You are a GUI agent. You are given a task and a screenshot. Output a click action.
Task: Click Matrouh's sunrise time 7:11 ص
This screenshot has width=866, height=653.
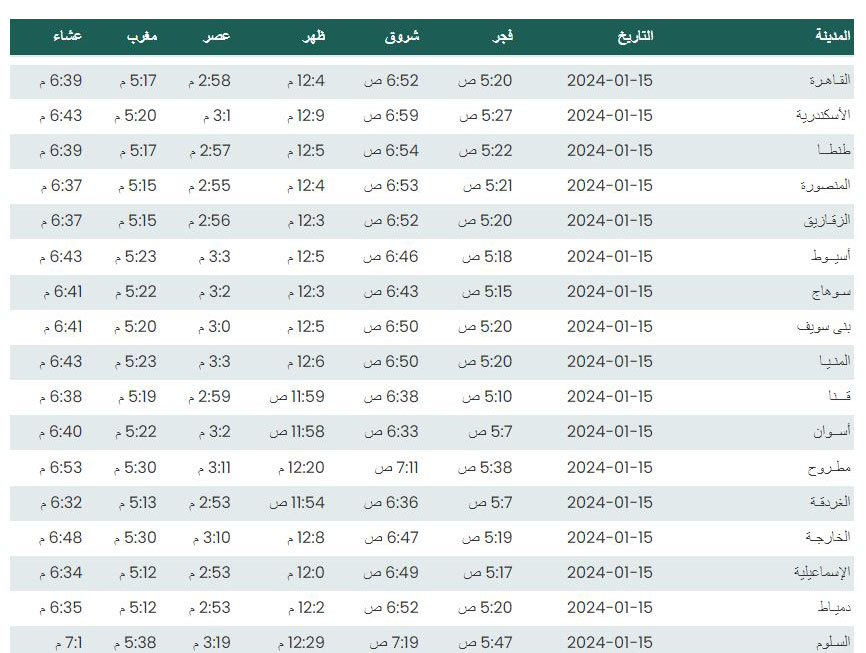coord(397,468)
